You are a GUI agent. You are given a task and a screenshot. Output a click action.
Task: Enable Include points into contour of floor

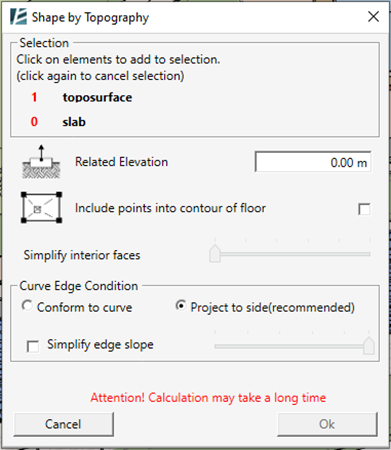(364, 209)
